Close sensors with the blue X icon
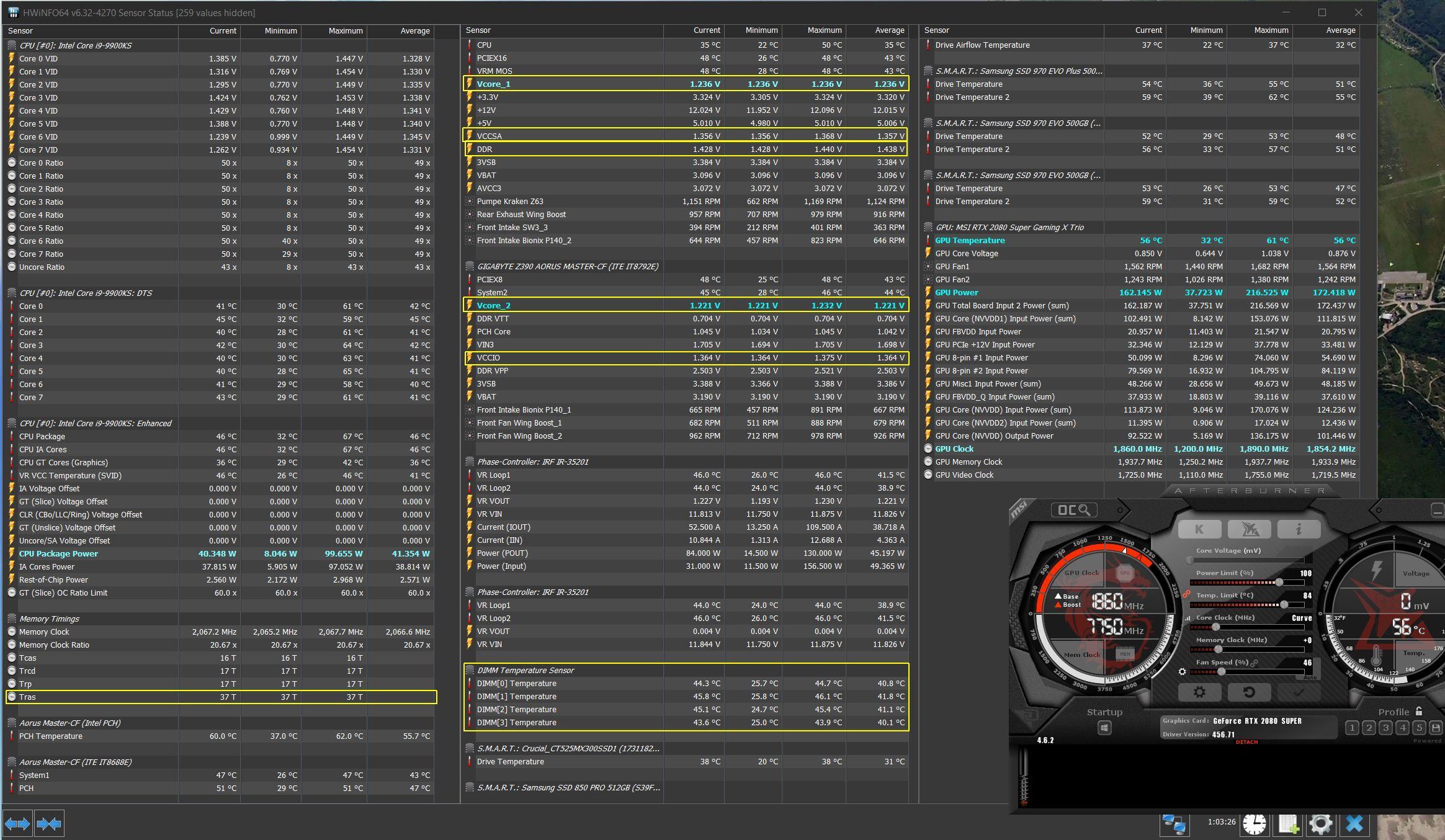Viewport: 1445px width, 840px height. point(1354,824)
